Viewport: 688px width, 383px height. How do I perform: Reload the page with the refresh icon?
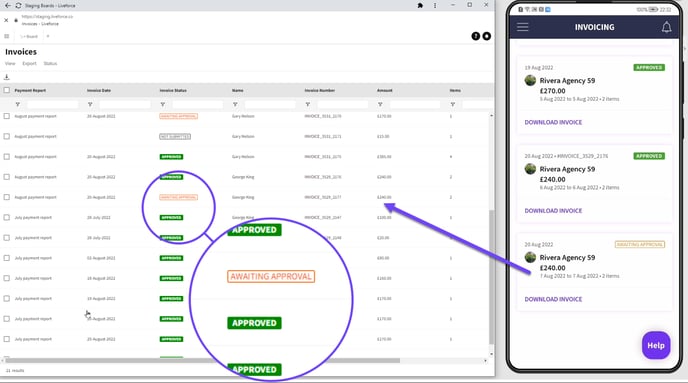(18, 6)
